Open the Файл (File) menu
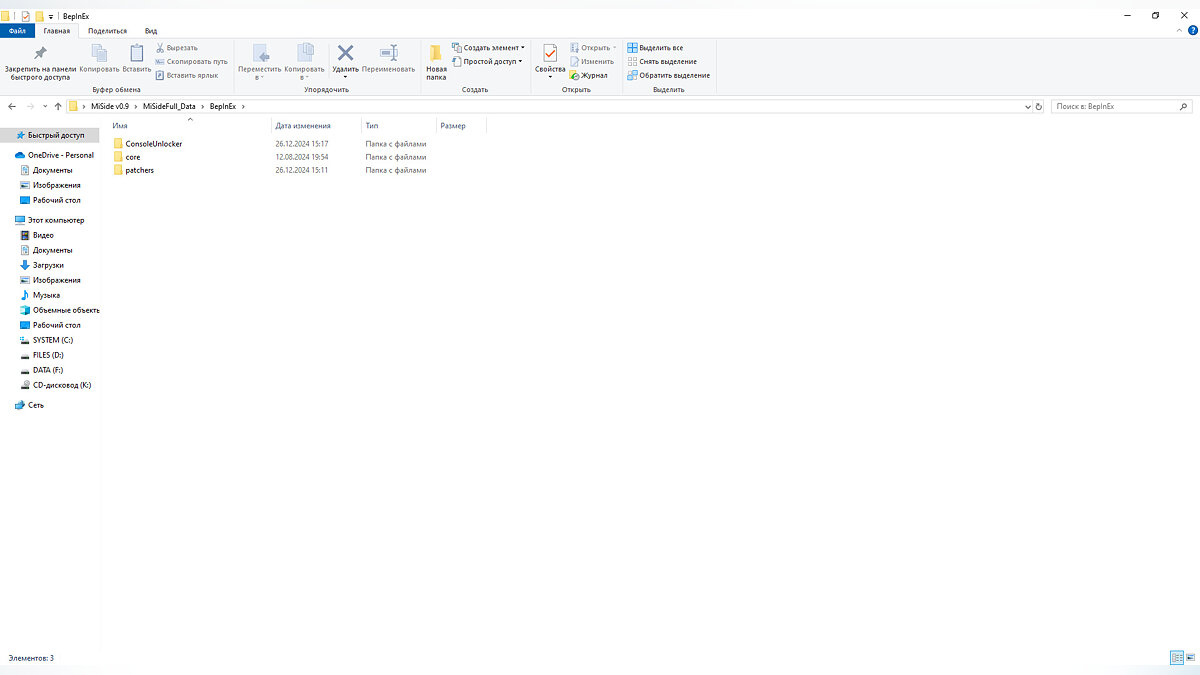Screen dimensions: 1200x675 18,31
